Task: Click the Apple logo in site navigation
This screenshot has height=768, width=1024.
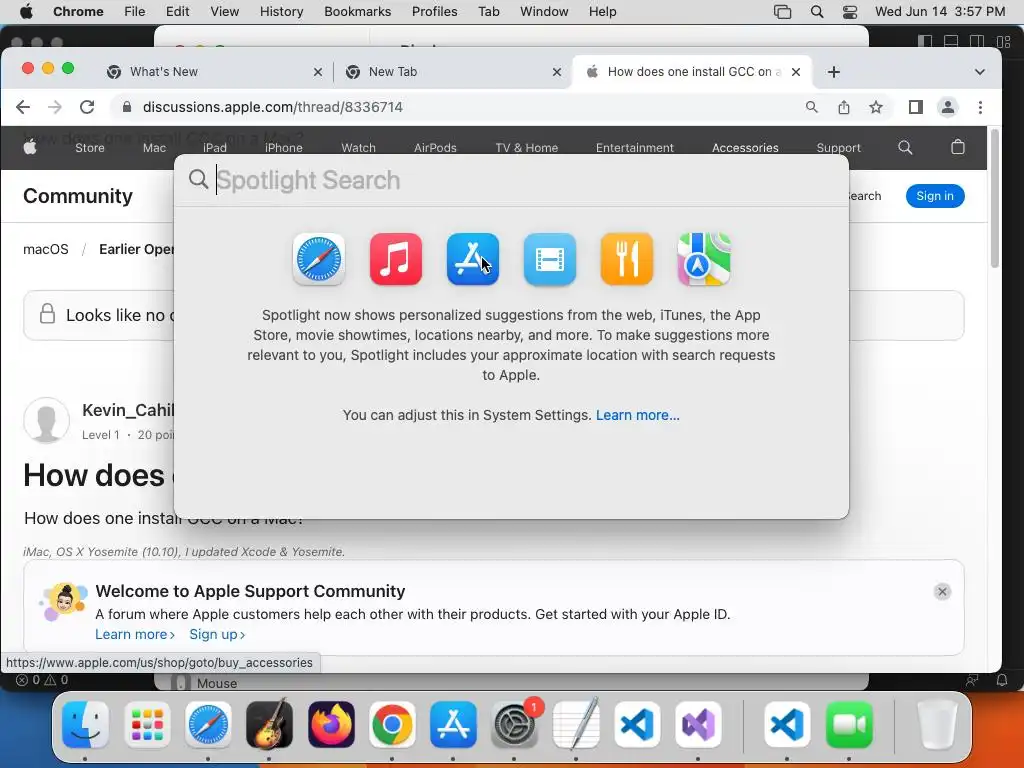Action: pos(30,148)
